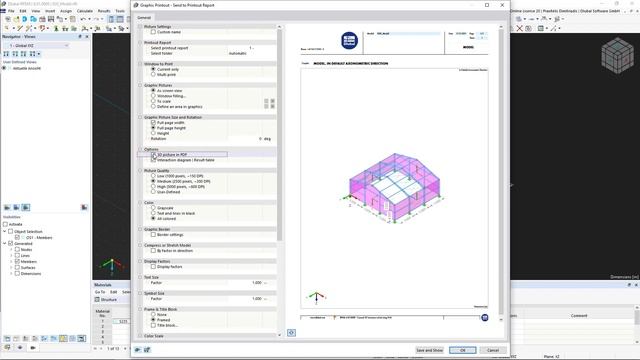Viewport: 640px width, 360px height.
Task: Open the Select folder value field
Action: pyautogui.click(x=251, y=53)
